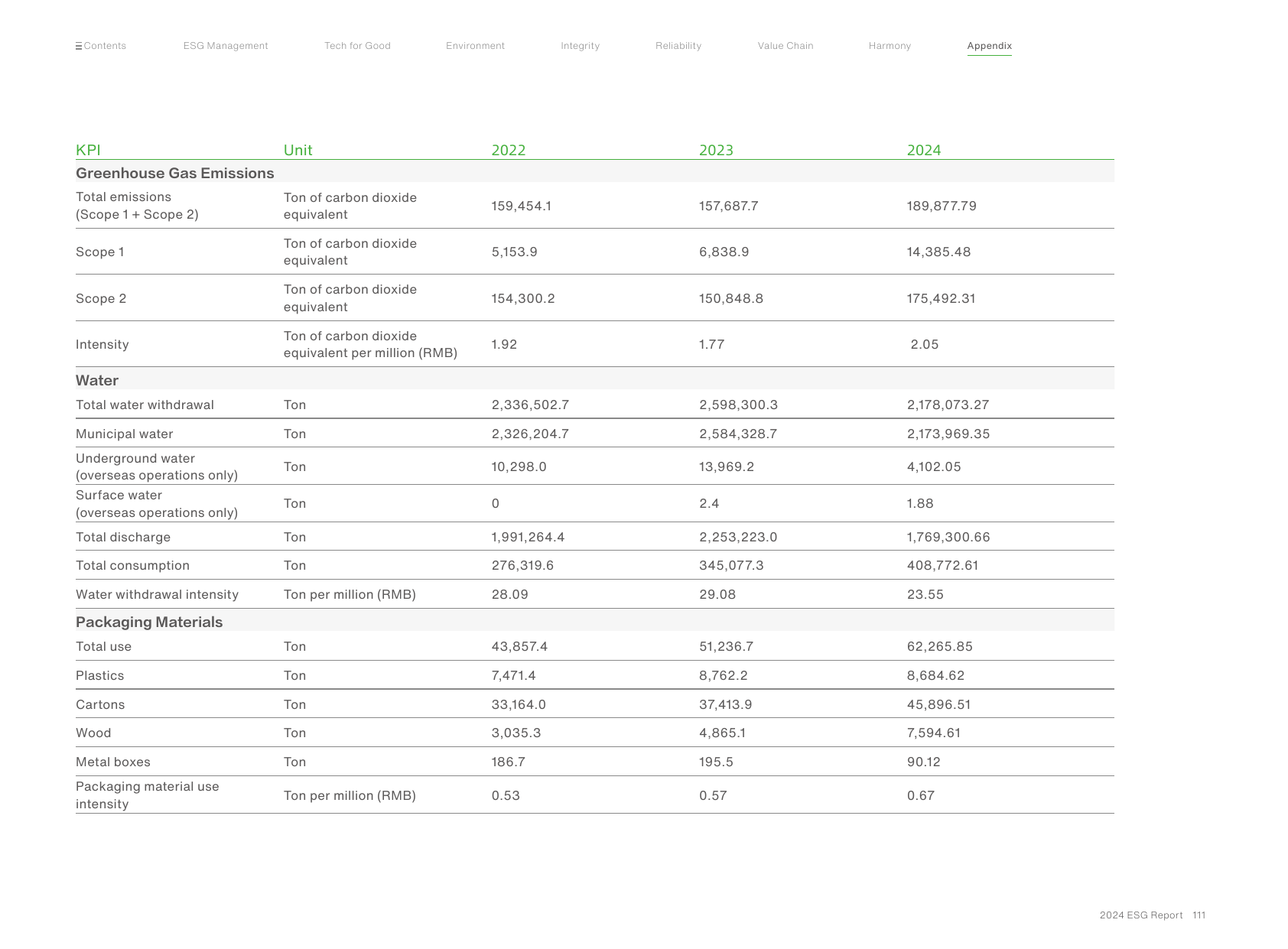
Task: Select Surface water 2023 value 2.4
Action: click(709, 503)
